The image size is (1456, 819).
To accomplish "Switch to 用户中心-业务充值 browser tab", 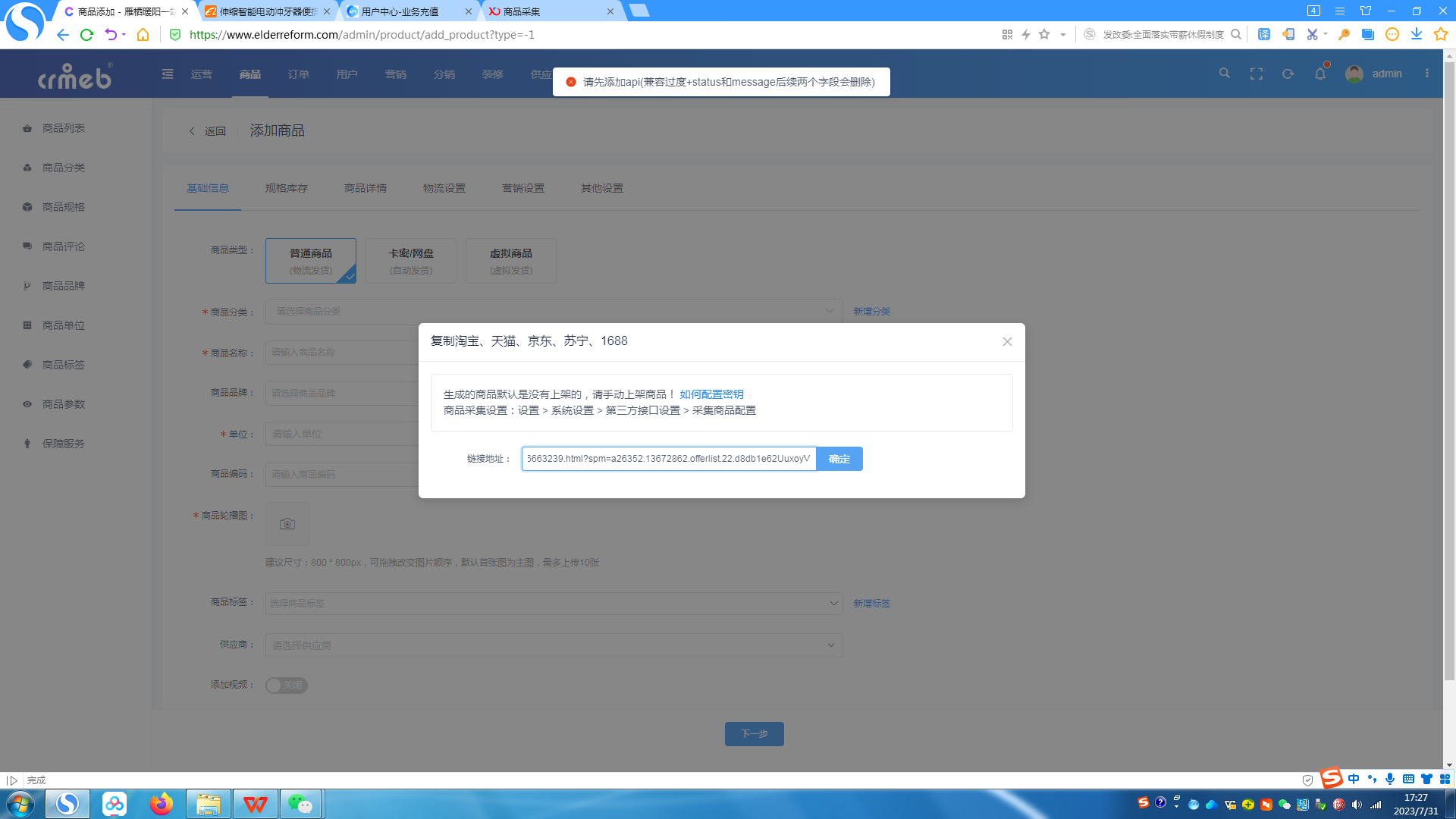I will 410,11.
